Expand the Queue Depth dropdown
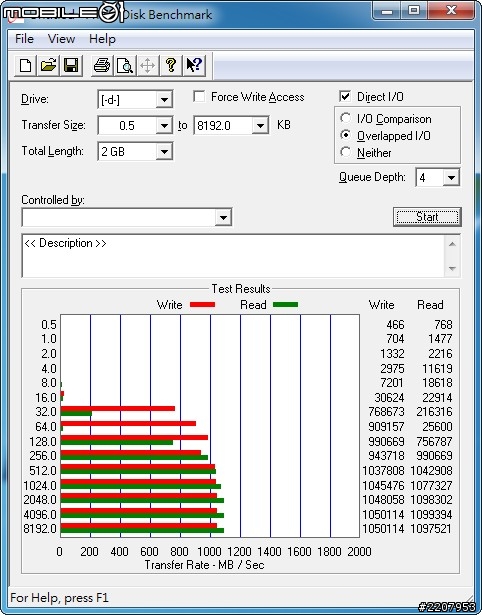 (x=451, y=178)
